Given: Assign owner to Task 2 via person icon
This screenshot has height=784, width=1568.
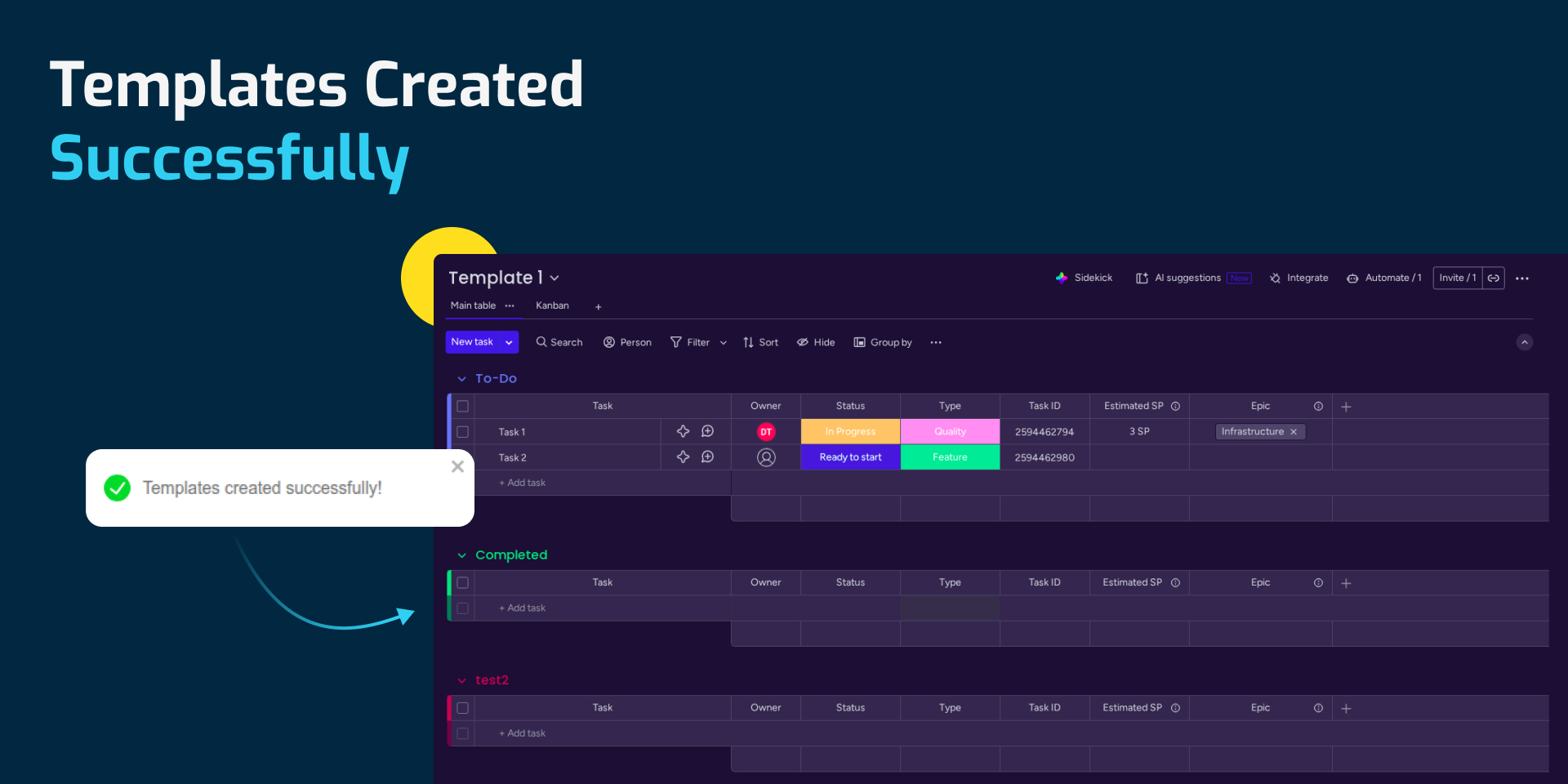Looking at the screenshot, I should point(766,457).
